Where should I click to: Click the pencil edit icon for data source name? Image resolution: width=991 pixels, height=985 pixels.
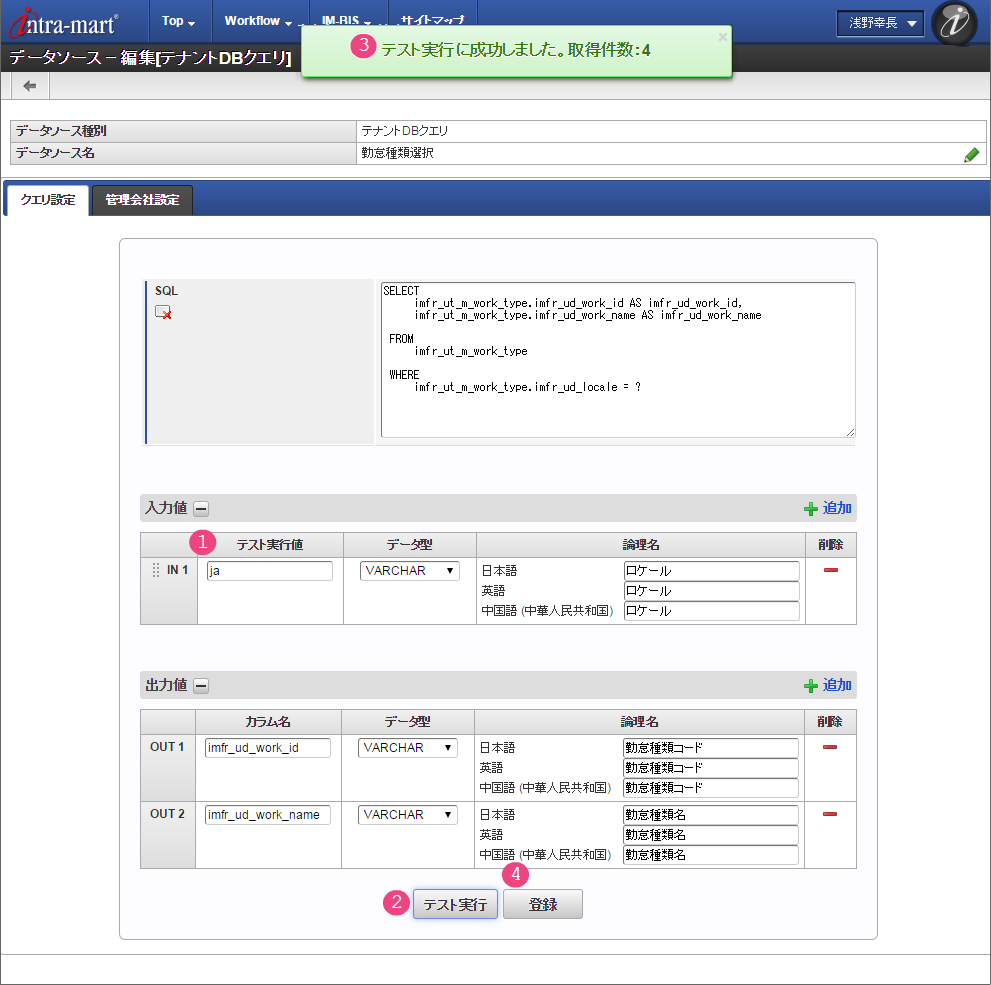971,154
